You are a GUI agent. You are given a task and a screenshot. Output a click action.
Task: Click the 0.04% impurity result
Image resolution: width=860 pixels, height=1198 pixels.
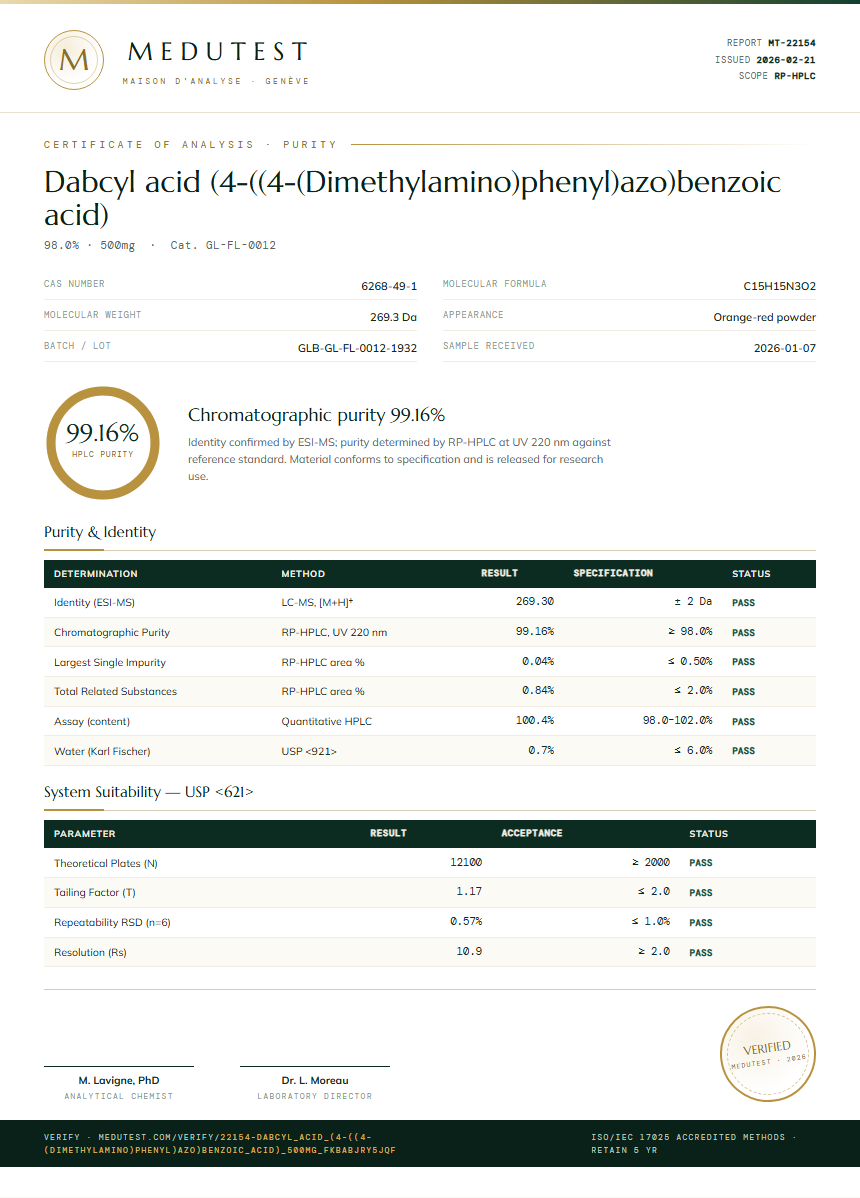(538, 661)
